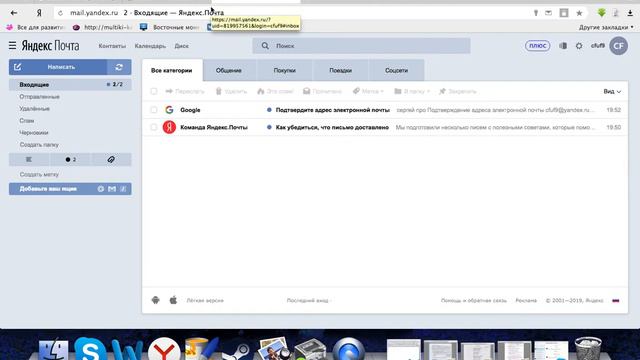Click the search magnifier icon
Viewport: 640px width, 360px height.
click(x=265, y=46)
